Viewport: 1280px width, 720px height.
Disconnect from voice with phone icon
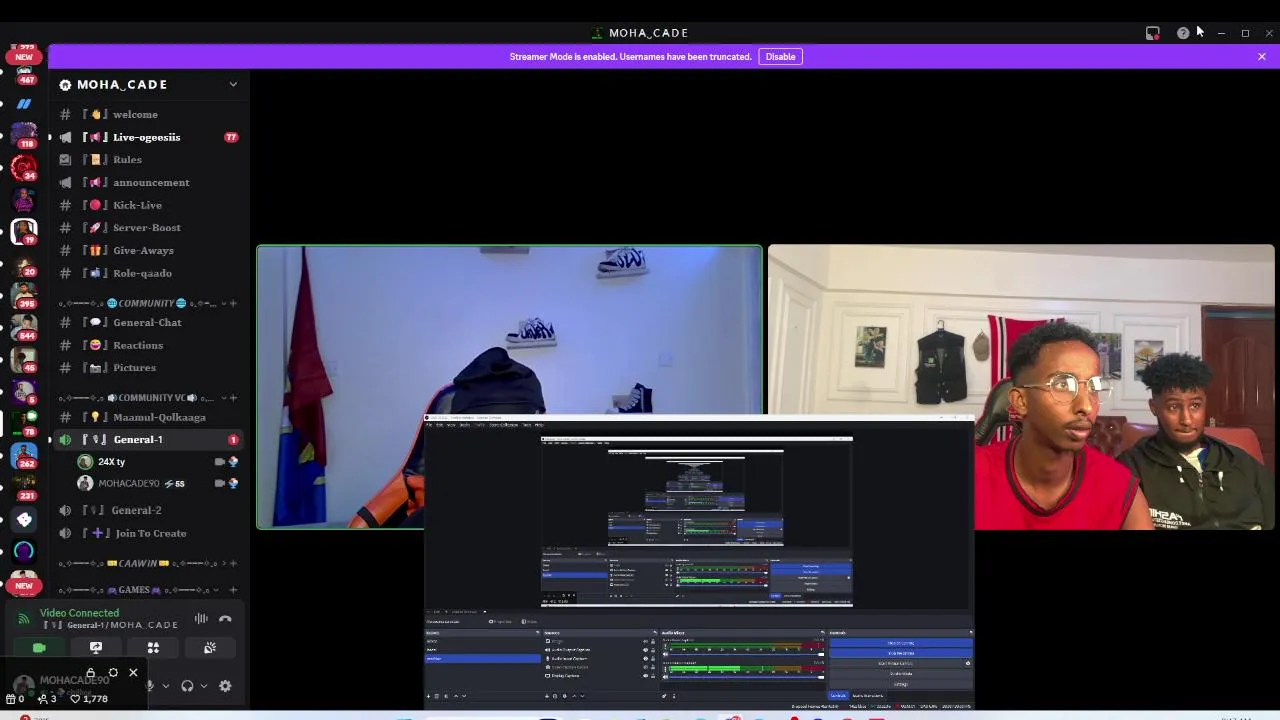[x=225, y=619]
